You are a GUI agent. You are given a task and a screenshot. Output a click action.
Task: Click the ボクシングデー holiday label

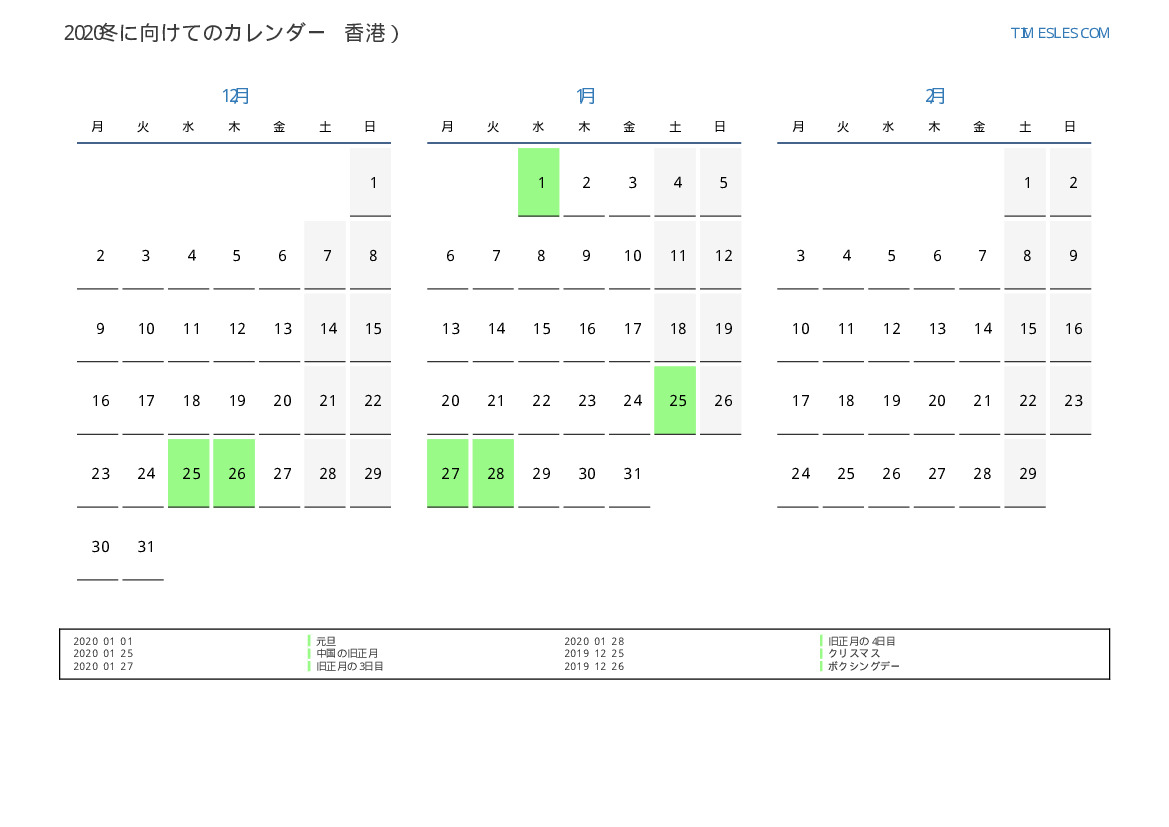point(863,667)
